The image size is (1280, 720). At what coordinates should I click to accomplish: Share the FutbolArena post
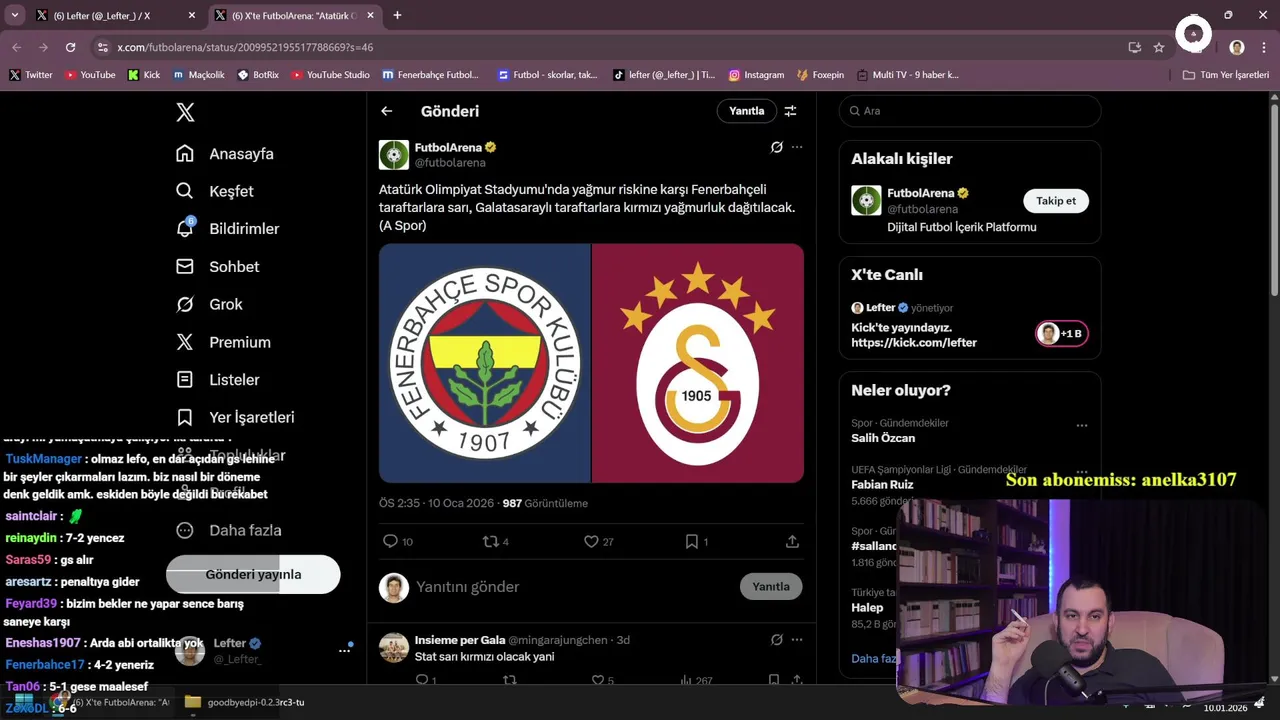(x=792, y=541)
